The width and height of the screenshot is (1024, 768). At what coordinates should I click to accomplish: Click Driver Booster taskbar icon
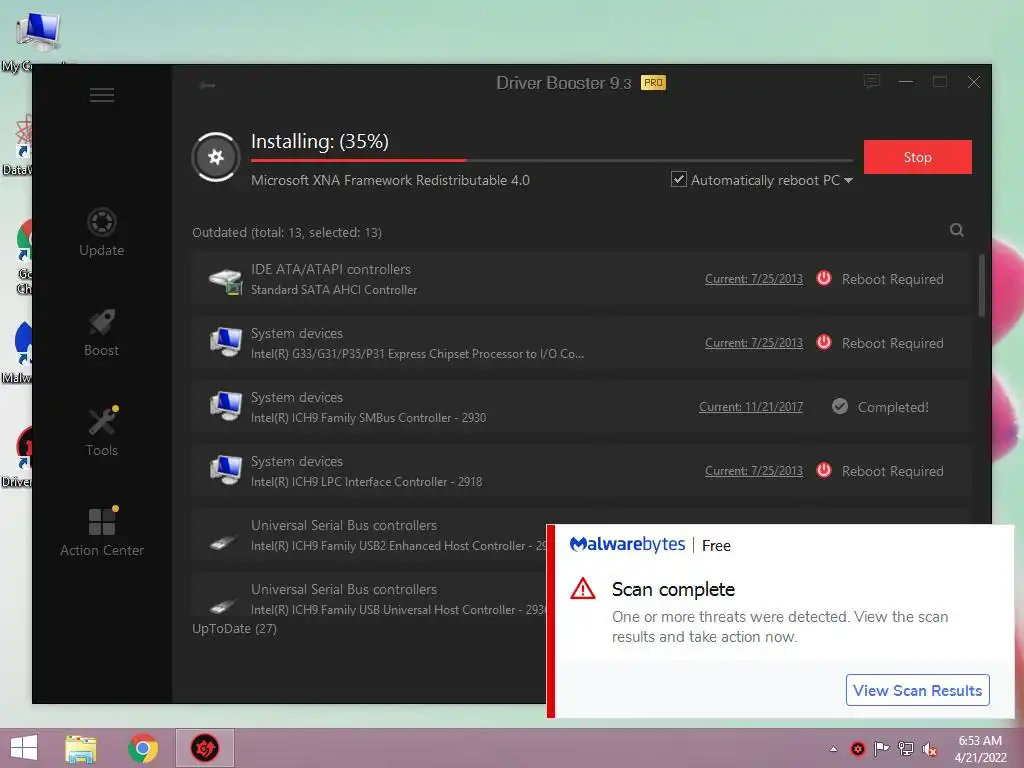pos(204,748)
